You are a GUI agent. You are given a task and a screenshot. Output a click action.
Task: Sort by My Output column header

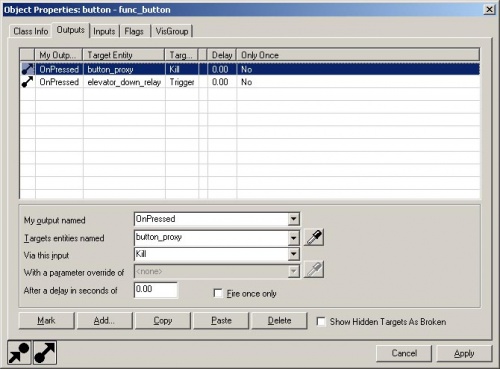59,55
